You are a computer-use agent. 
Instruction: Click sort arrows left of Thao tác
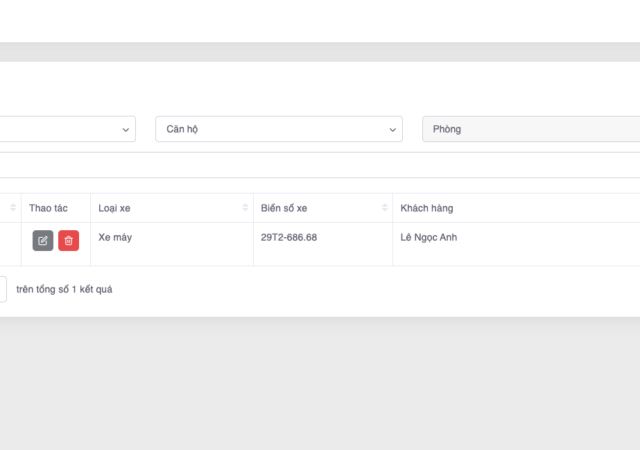pos(13,208)
